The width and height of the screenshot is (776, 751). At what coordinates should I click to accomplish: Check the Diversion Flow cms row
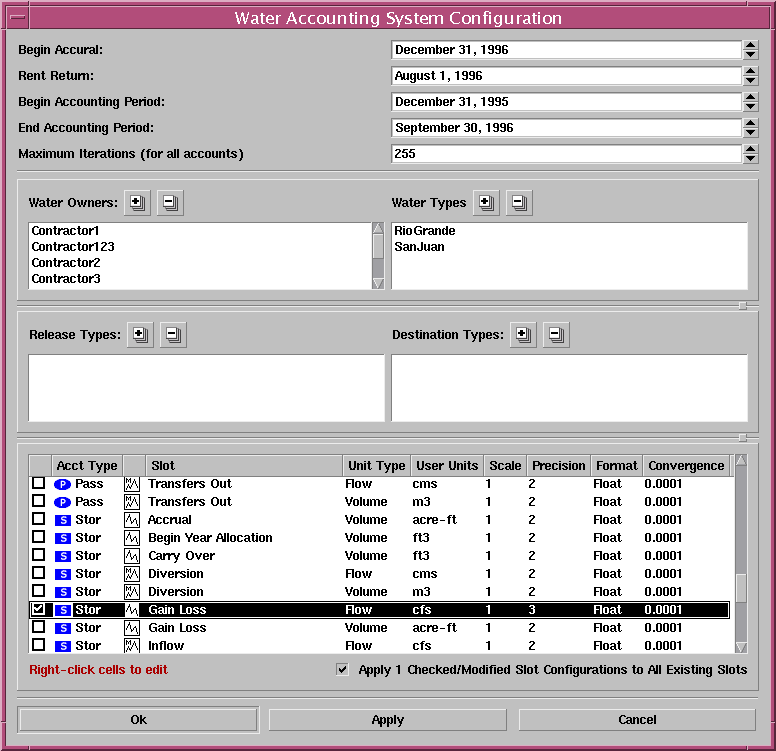tap(39, 573)
